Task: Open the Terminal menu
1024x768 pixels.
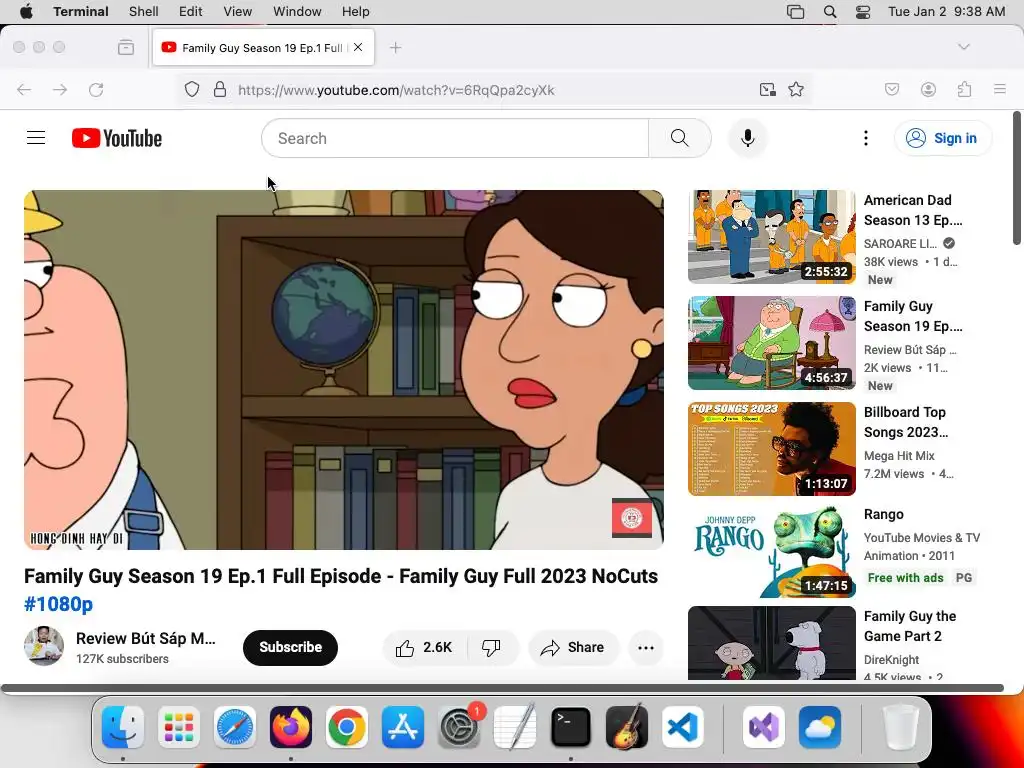Action: tap(81, 11)
